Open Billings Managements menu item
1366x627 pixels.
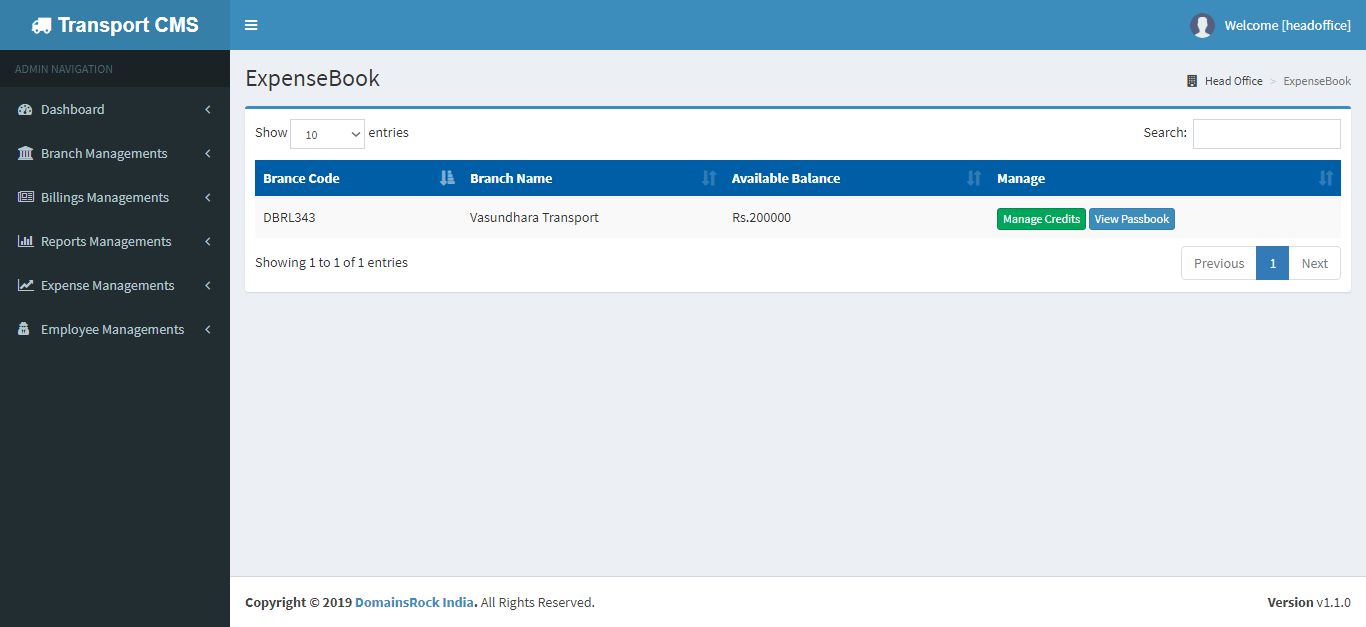click(x=115, y=197)
